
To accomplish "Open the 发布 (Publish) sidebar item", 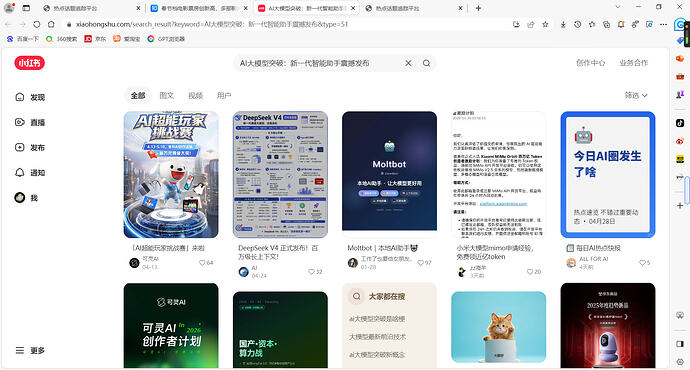I will (30, 147).
